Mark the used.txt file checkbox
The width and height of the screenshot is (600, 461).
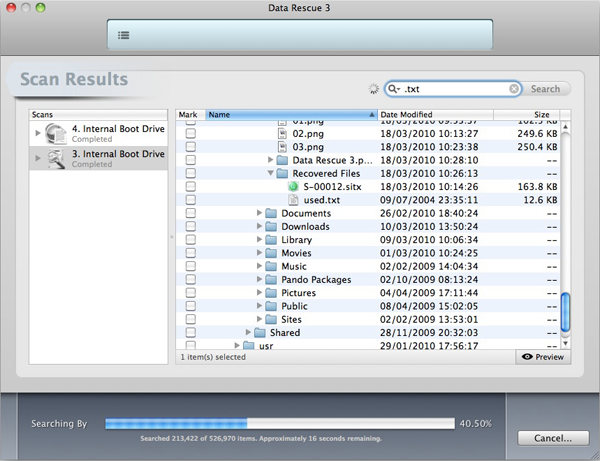190,200
